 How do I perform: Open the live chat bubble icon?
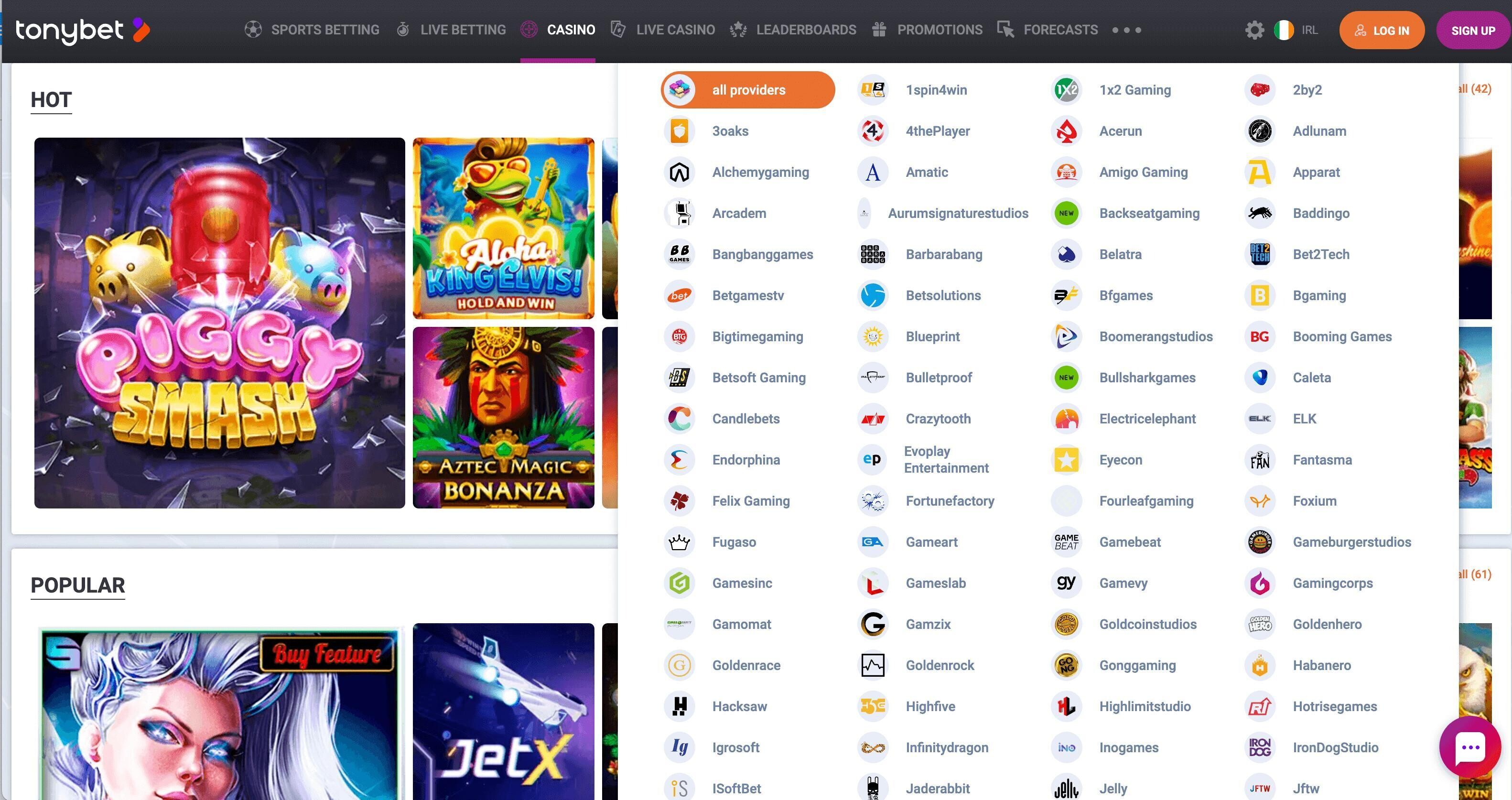click(x=1470, y=746)
